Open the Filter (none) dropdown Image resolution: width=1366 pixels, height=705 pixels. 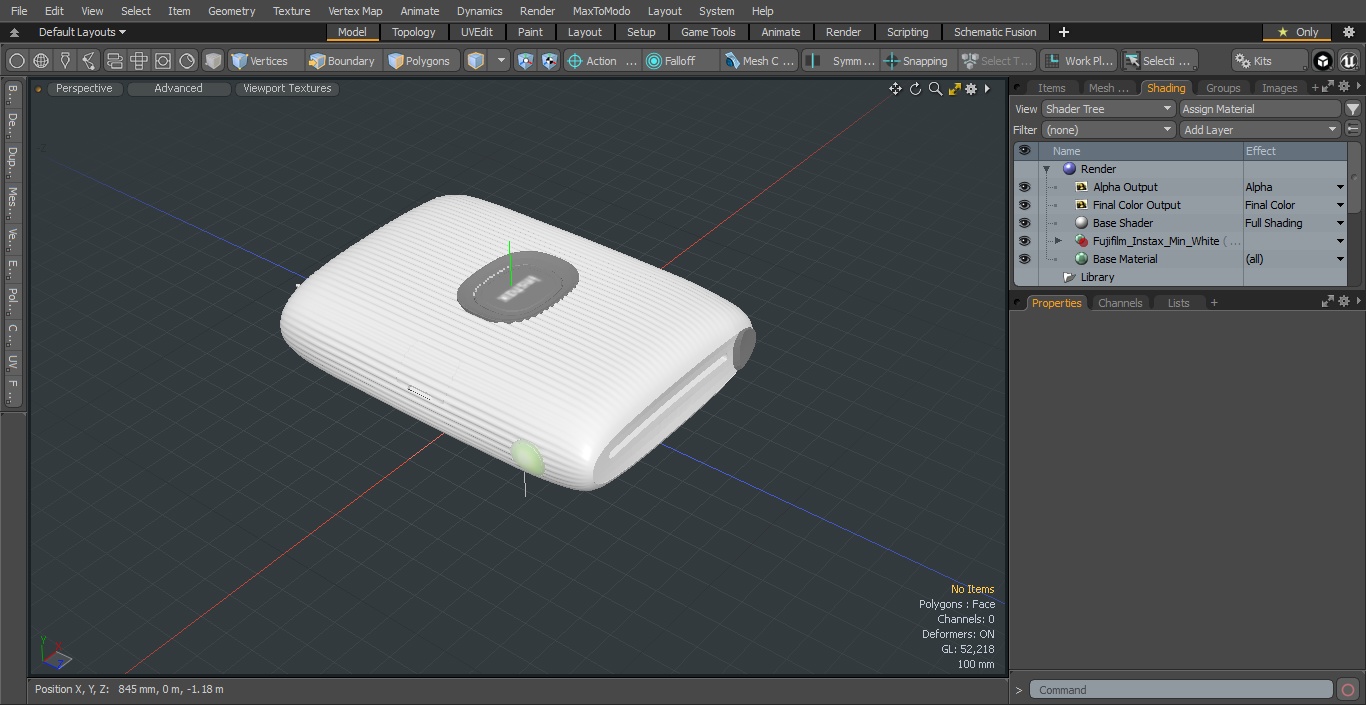click(1107, 130)
